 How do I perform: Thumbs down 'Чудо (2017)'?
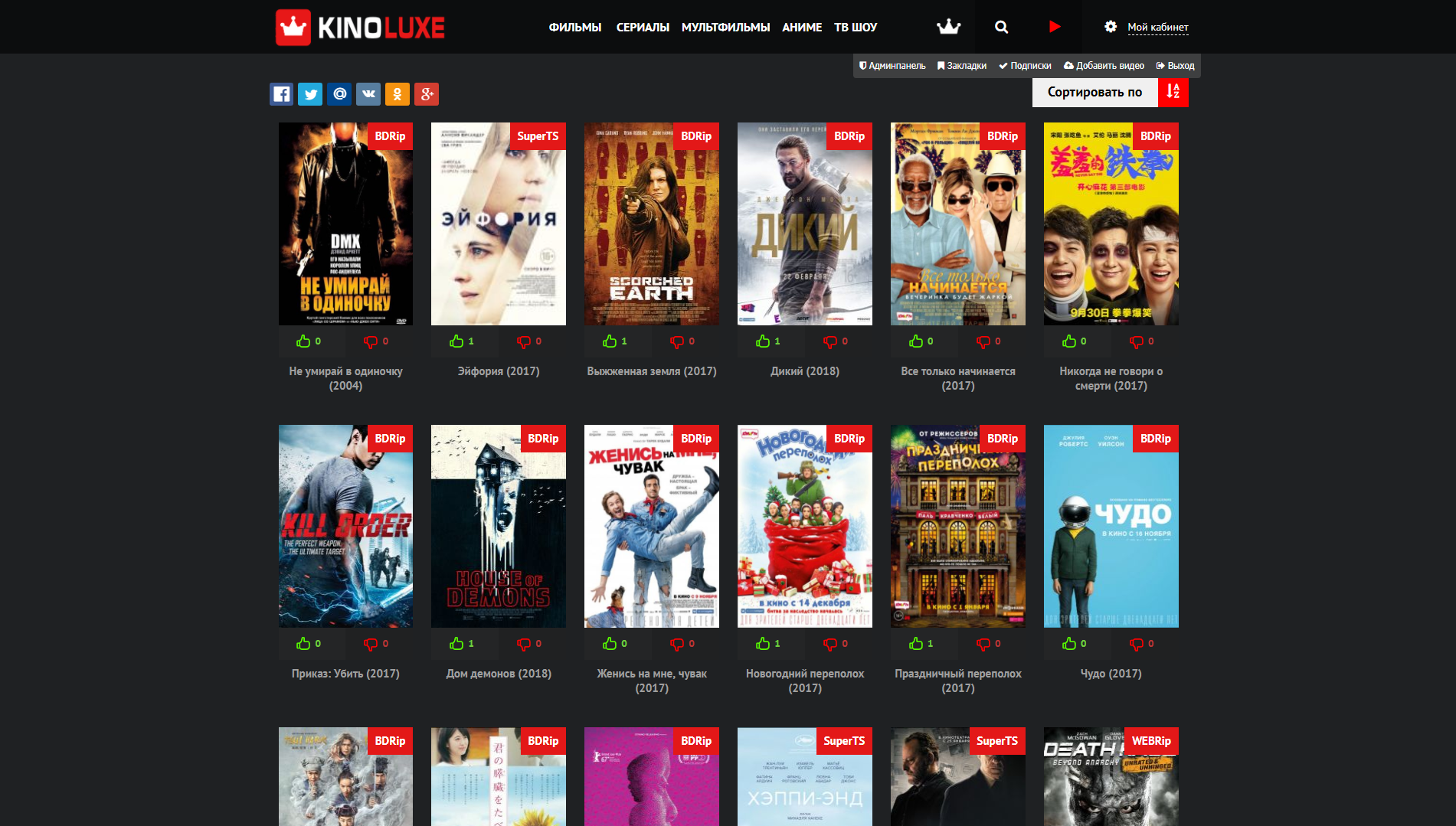coord(1137,644)
